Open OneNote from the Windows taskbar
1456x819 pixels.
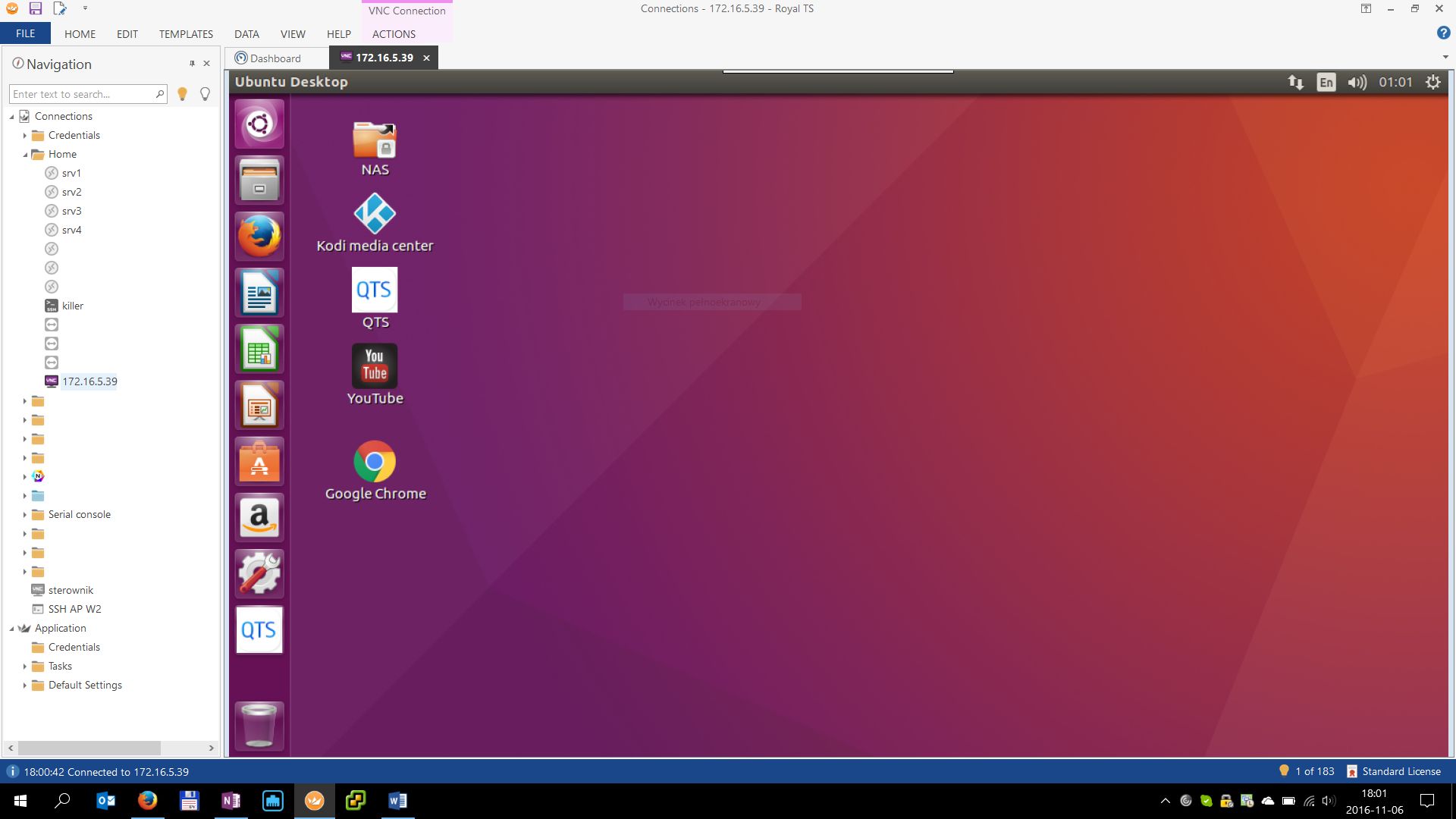231,801
